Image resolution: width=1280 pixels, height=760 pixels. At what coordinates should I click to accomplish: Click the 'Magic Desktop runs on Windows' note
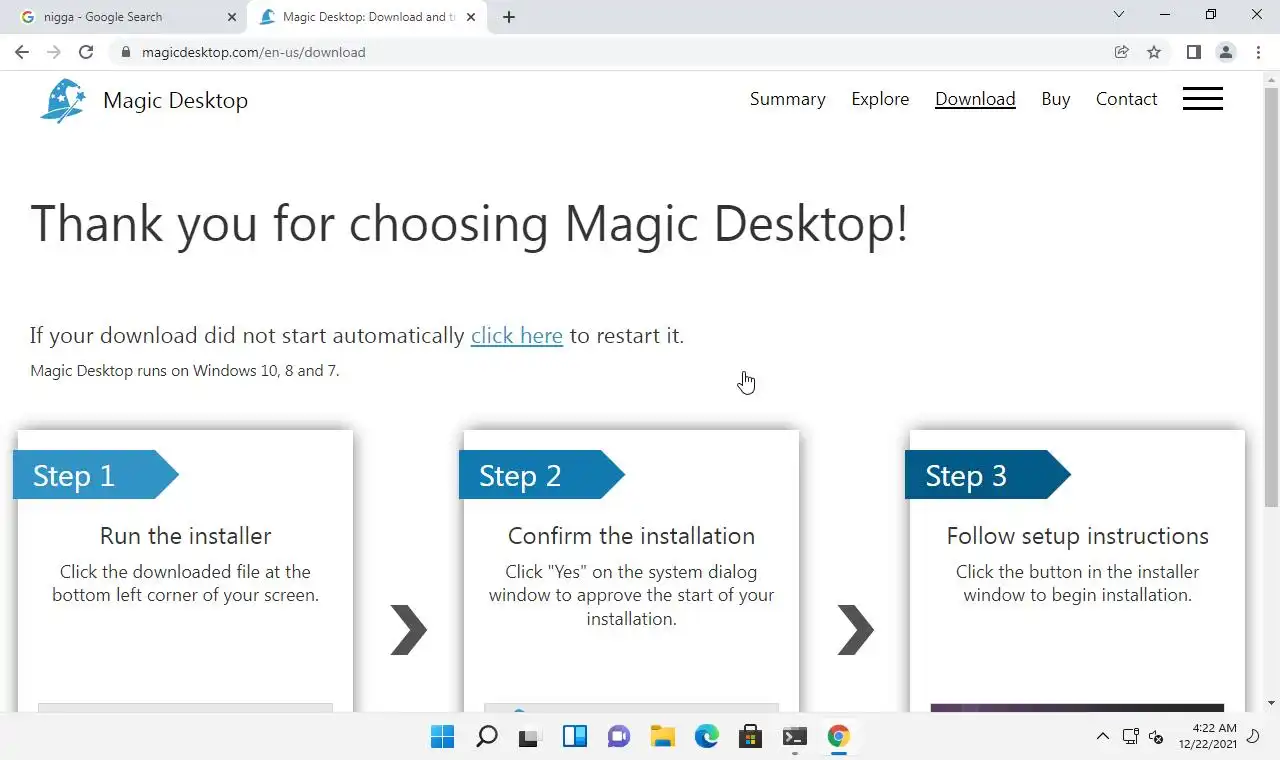click(x=185, y=371)
